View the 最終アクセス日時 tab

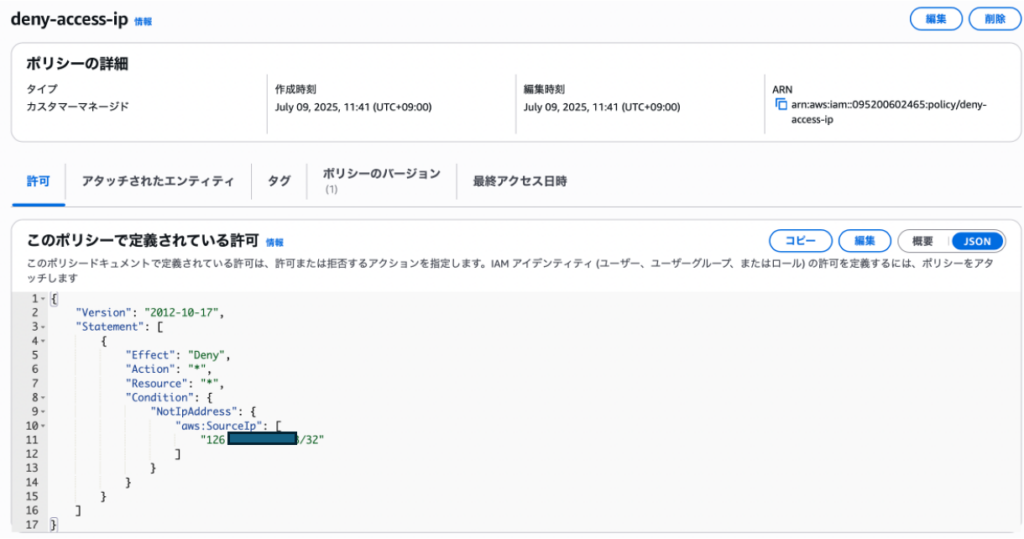tap(520, 181)
